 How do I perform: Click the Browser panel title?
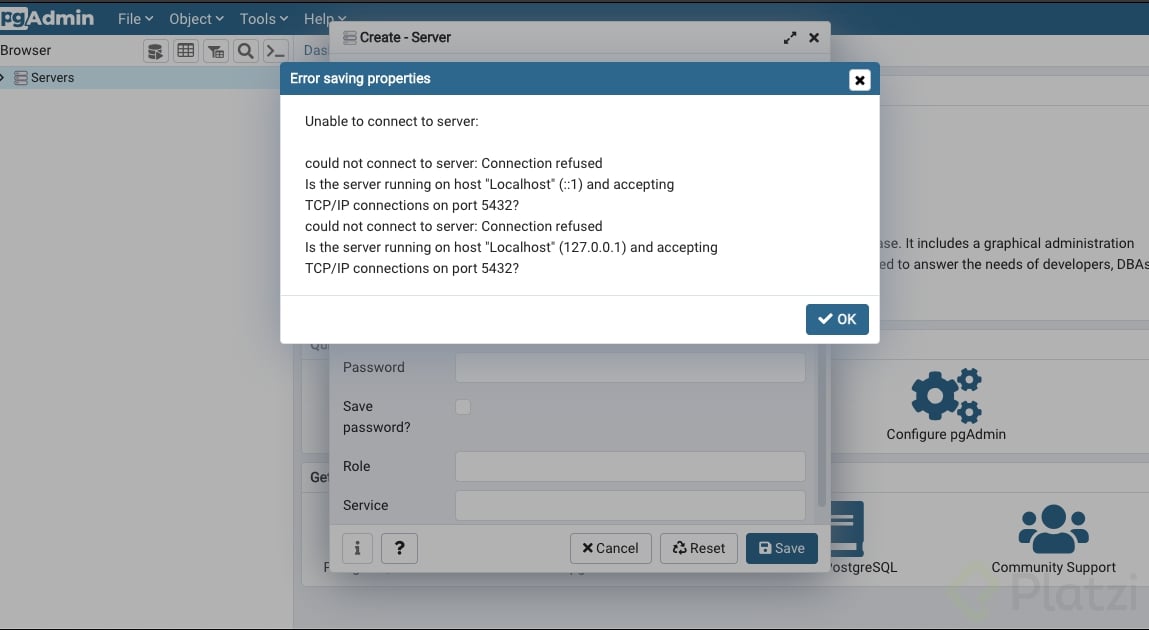(26, 51)
